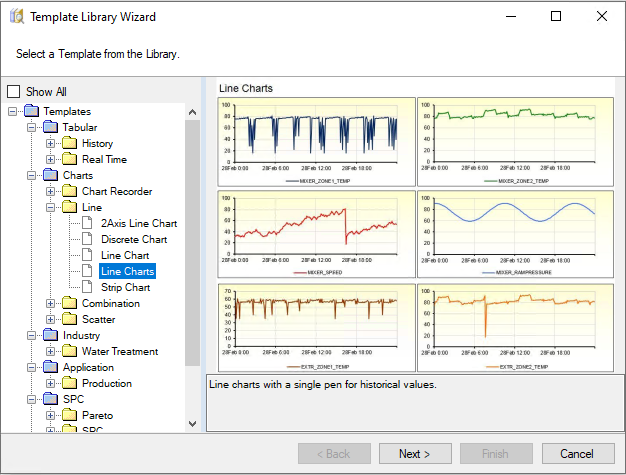Collapse the Charts folder node
Viewport: 626px width, 475px height.
[32, 176]
